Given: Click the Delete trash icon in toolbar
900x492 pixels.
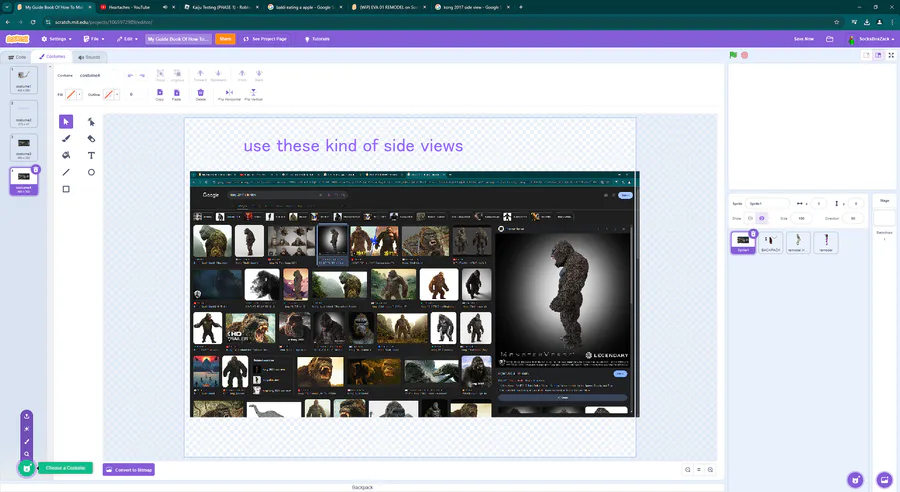Looking at the screenshot, I should click(x=200, y=95).
